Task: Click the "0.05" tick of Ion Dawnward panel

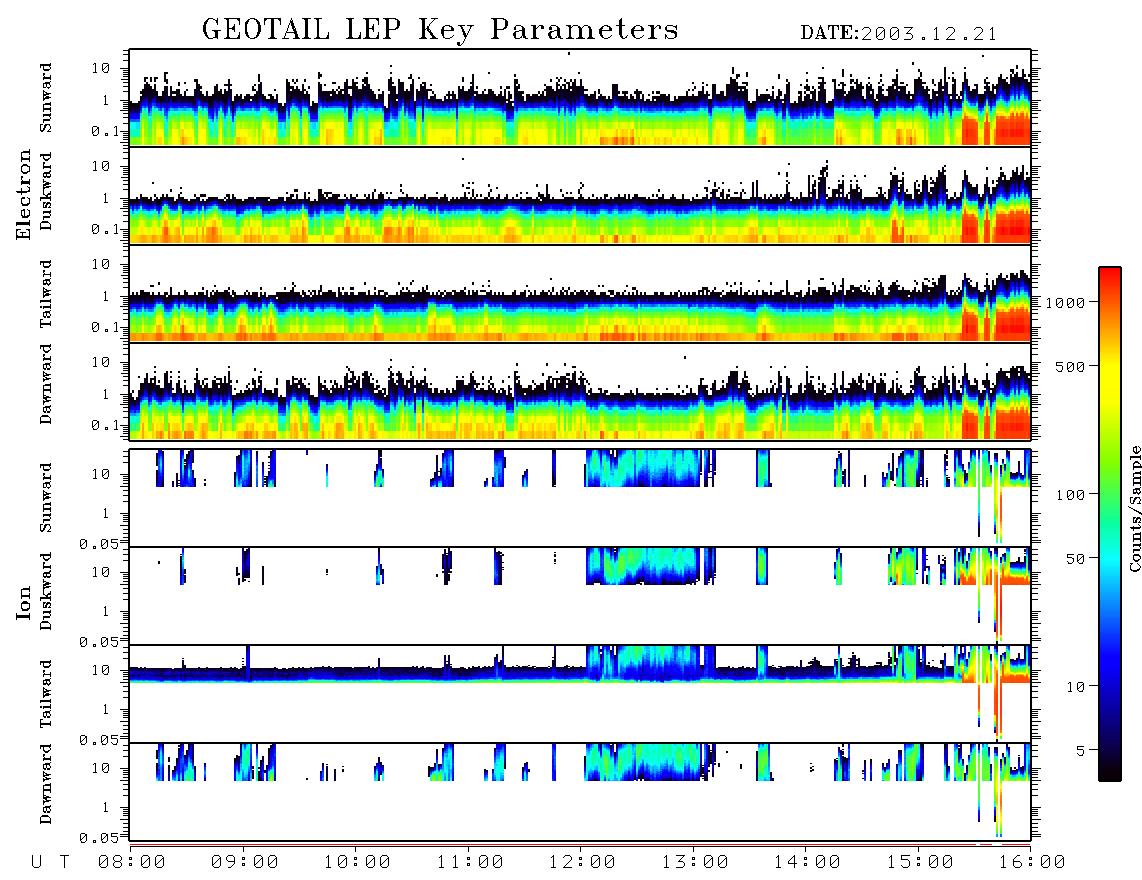Action: tap(98, 838)
